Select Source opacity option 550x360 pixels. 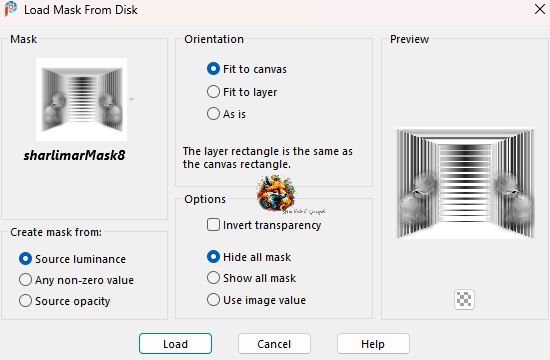click(x=65, y=301)
